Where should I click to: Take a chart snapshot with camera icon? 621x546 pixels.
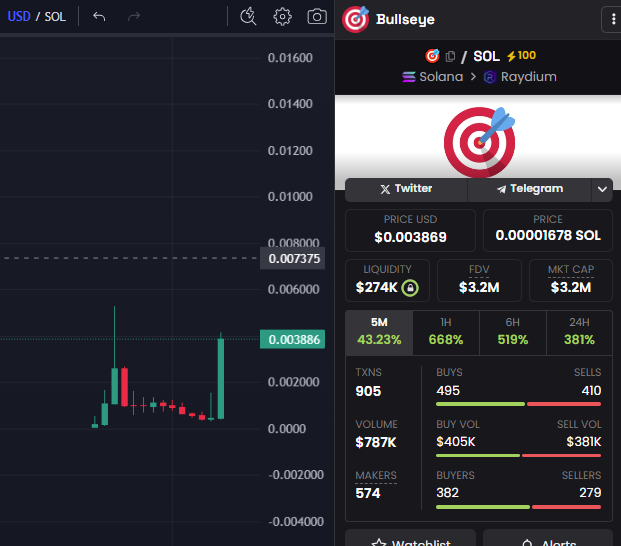click(x=317, y=17)
